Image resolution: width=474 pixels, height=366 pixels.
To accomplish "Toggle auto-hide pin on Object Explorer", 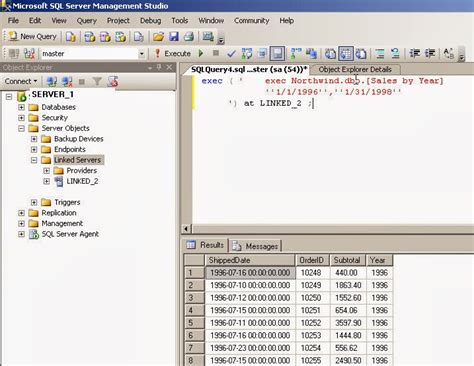I will point(159,67).
